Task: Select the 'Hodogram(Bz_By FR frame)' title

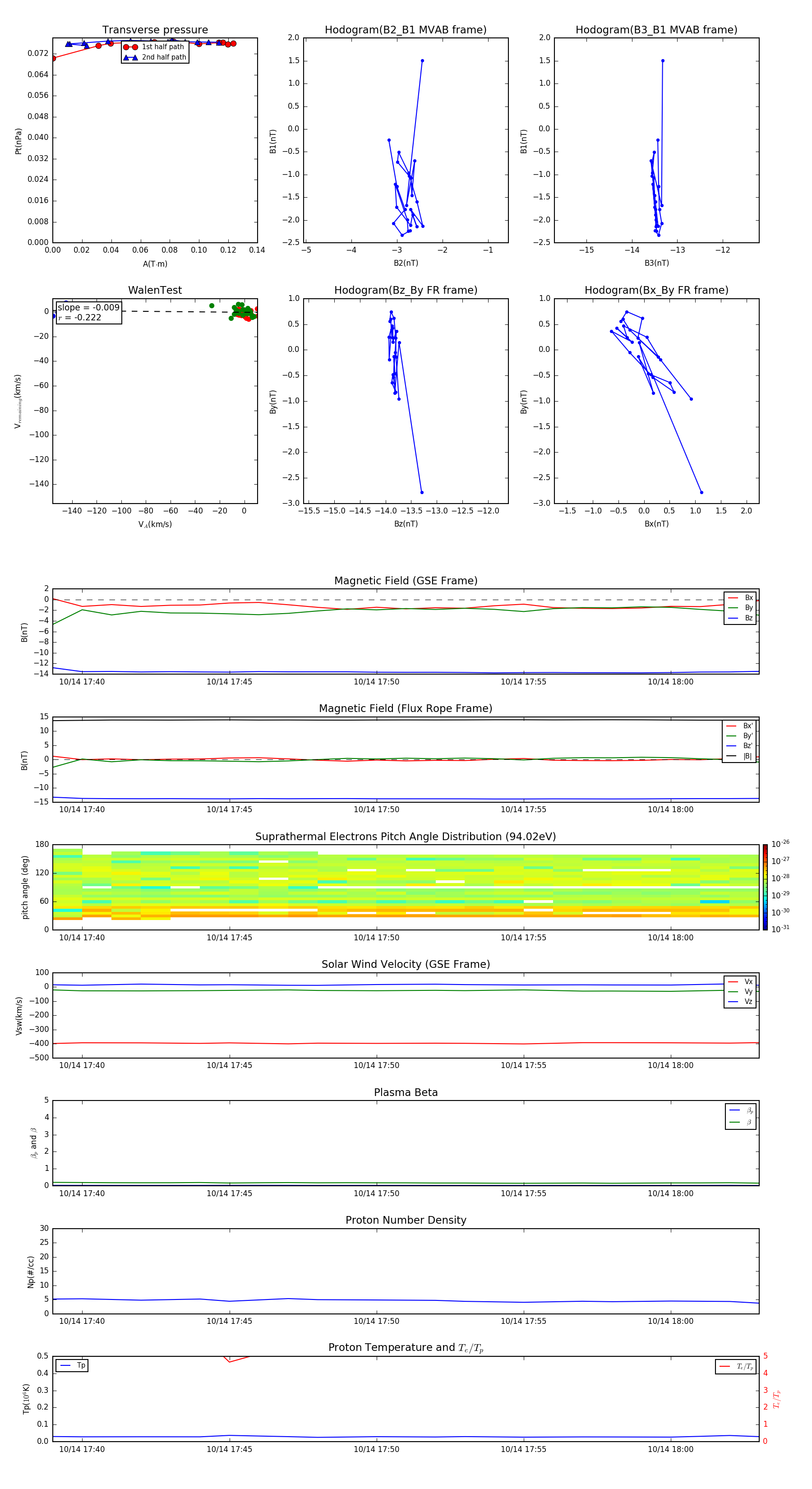Action: pos(406,290)
